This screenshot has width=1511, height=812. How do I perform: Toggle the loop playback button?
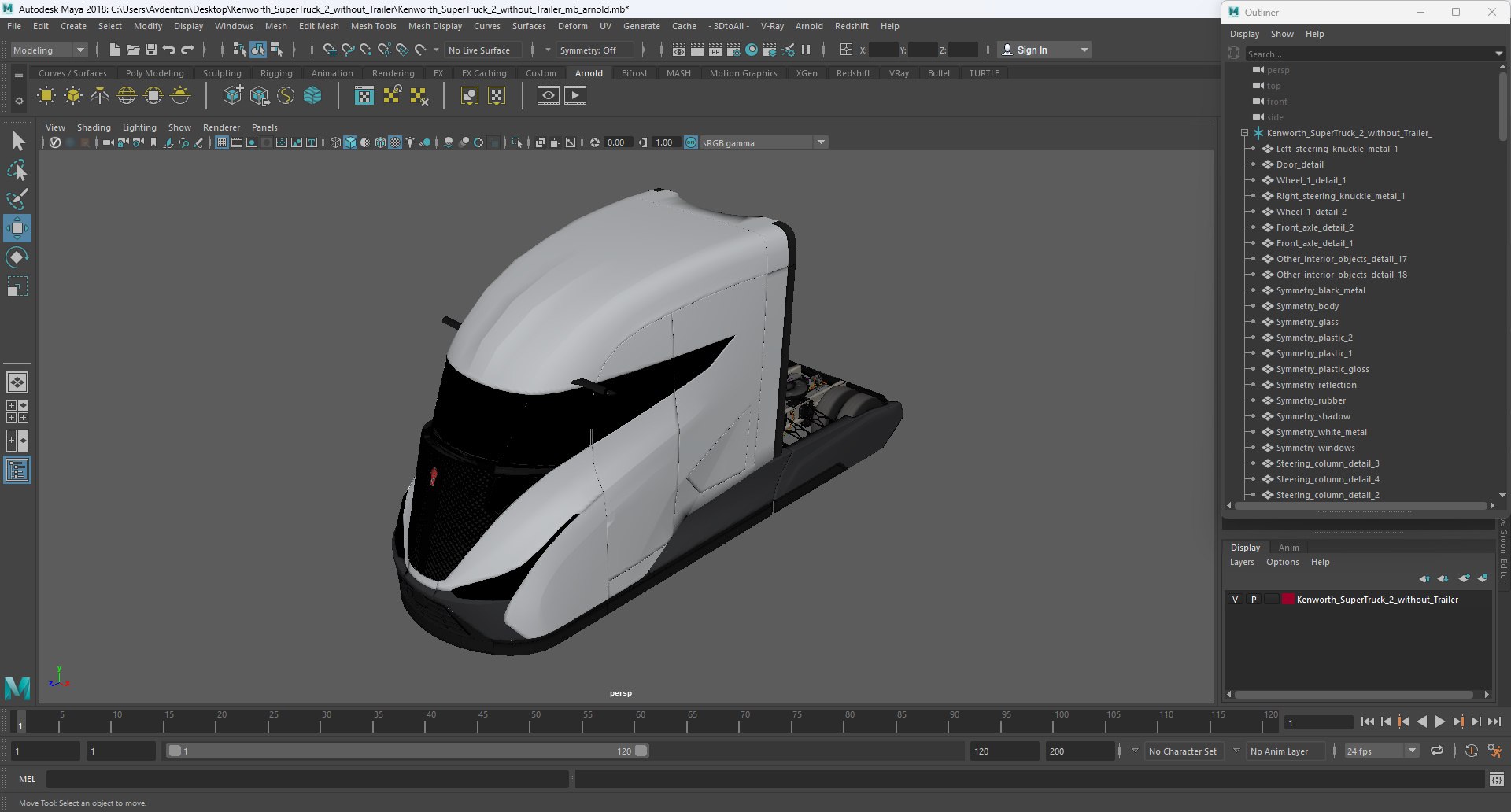click(x=1437, y=751)
